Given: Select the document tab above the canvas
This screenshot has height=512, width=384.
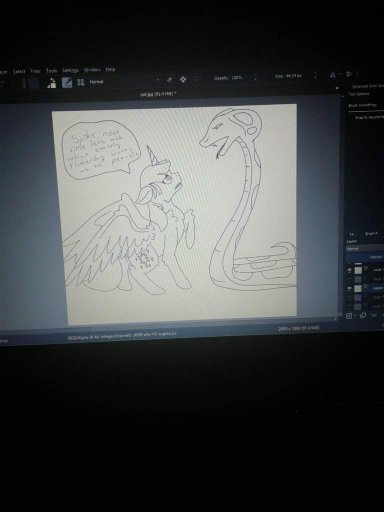Looking at the screenshot, I should coord(158,94).
